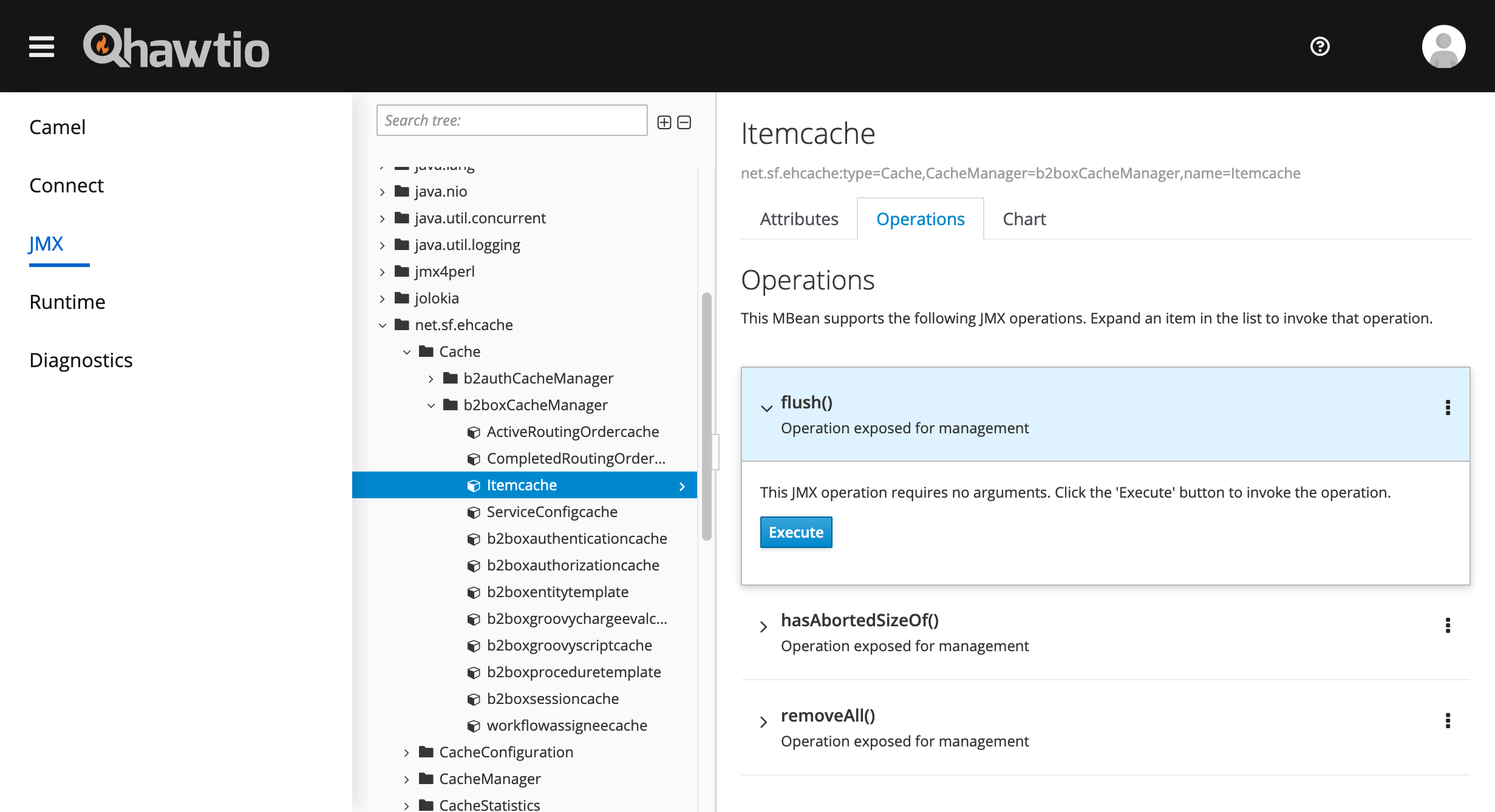
Task: Expand the hasAbortedSizeOf() operation
Action: (764, 627)
